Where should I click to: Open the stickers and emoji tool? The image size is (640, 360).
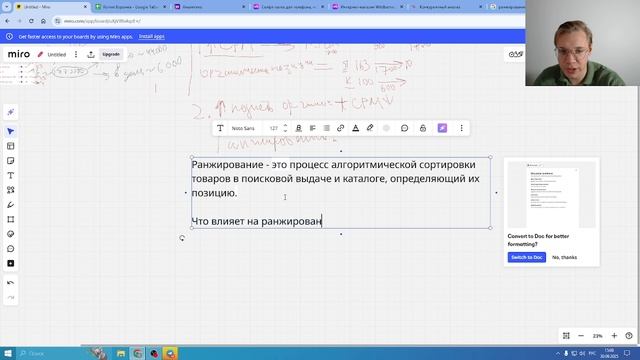[11, 234]
